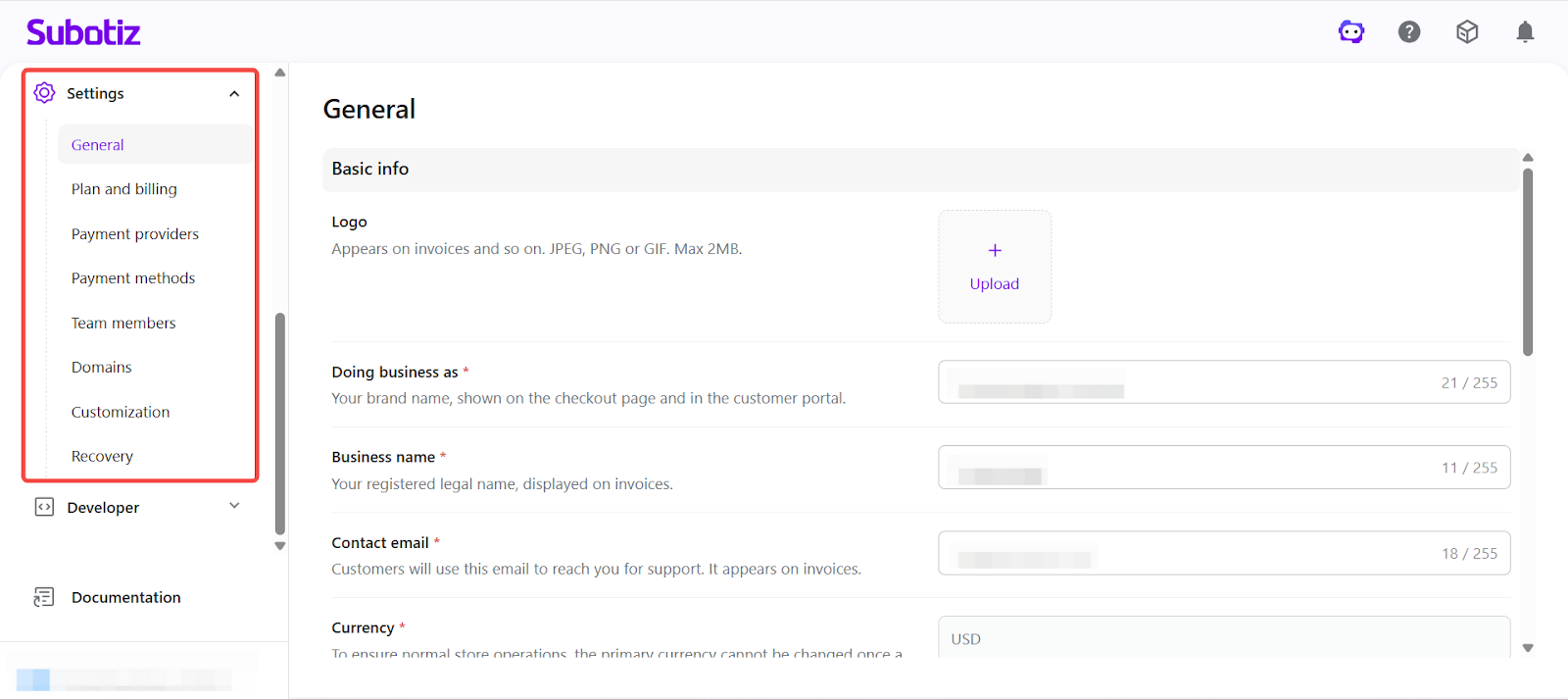The height and width of the screenshot is (700, 1568).
Task: Click the sidebar scroll down arrow
Action: [280, 546]
